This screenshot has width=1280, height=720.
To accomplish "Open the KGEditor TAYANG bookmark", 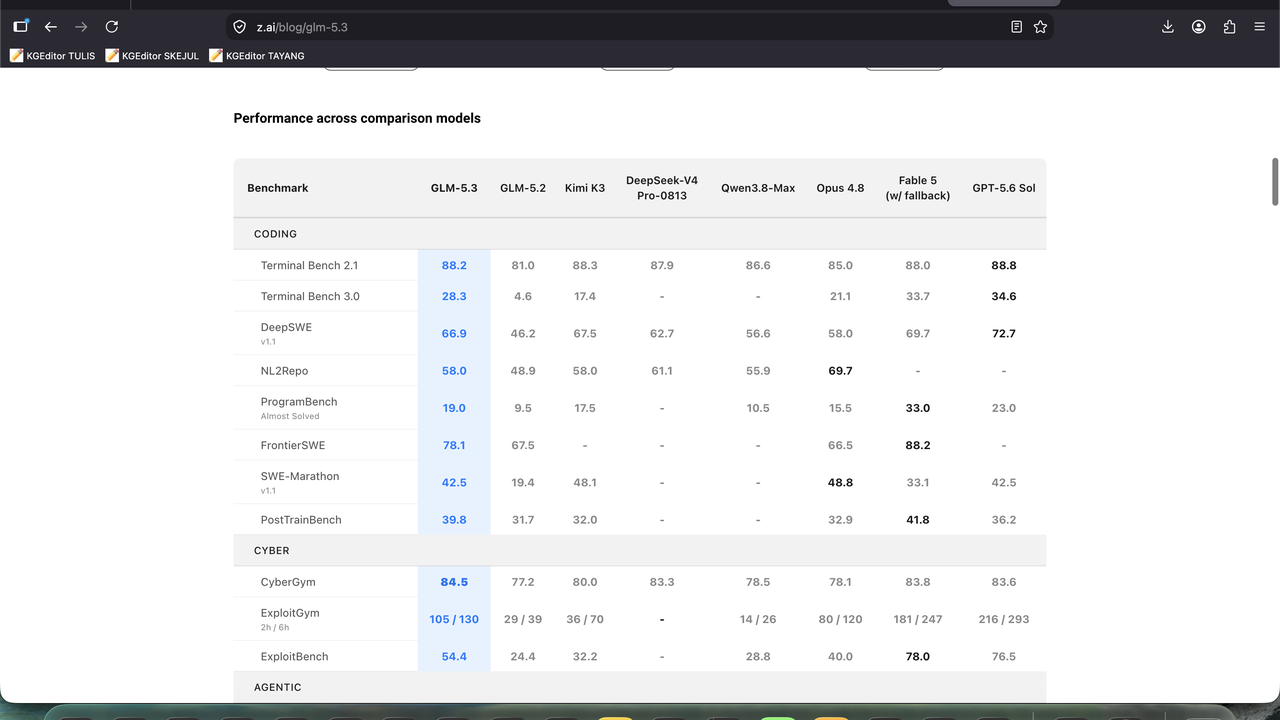I will (x=257, y=56).
